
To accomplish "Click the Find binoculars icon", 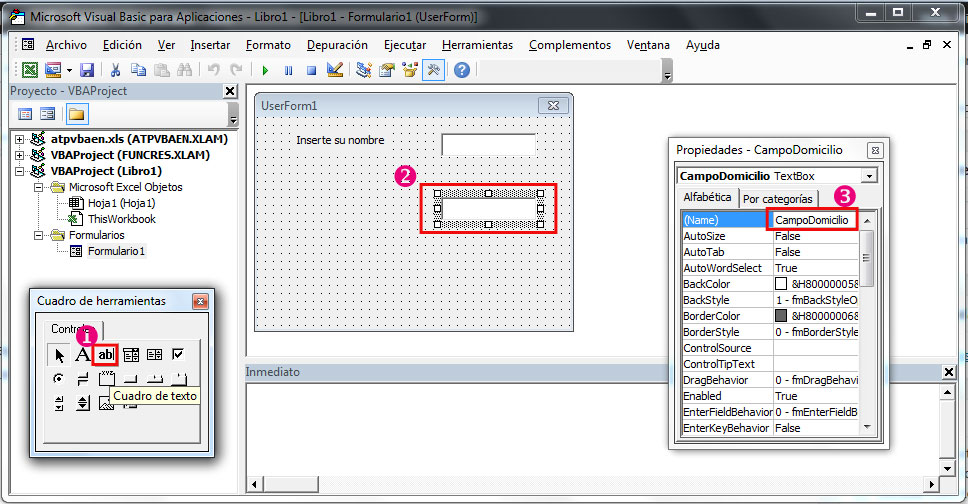I will [x=184, y=70].
